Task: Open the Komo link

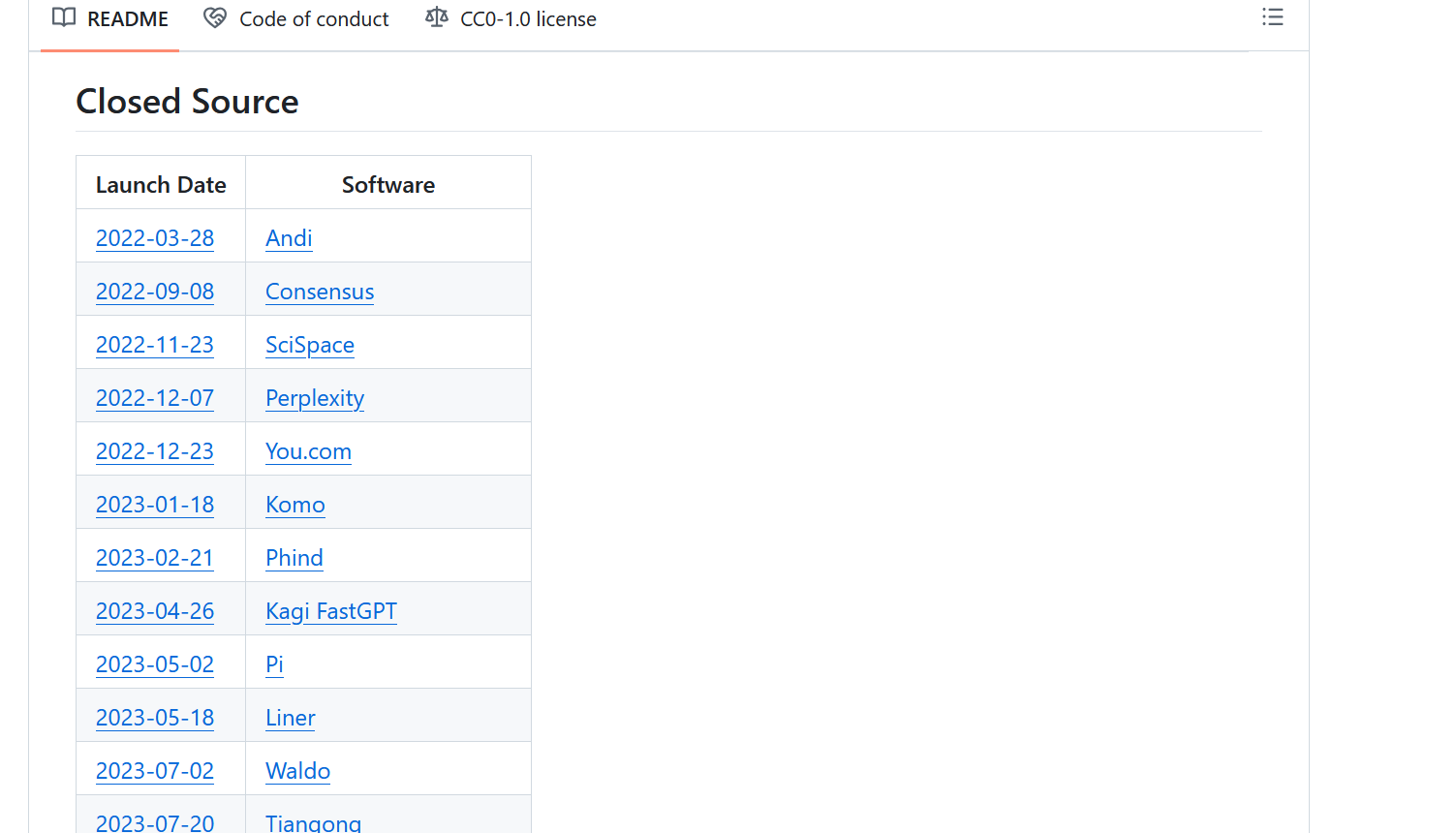Action: pyautogui.click(x=295, y=505)
